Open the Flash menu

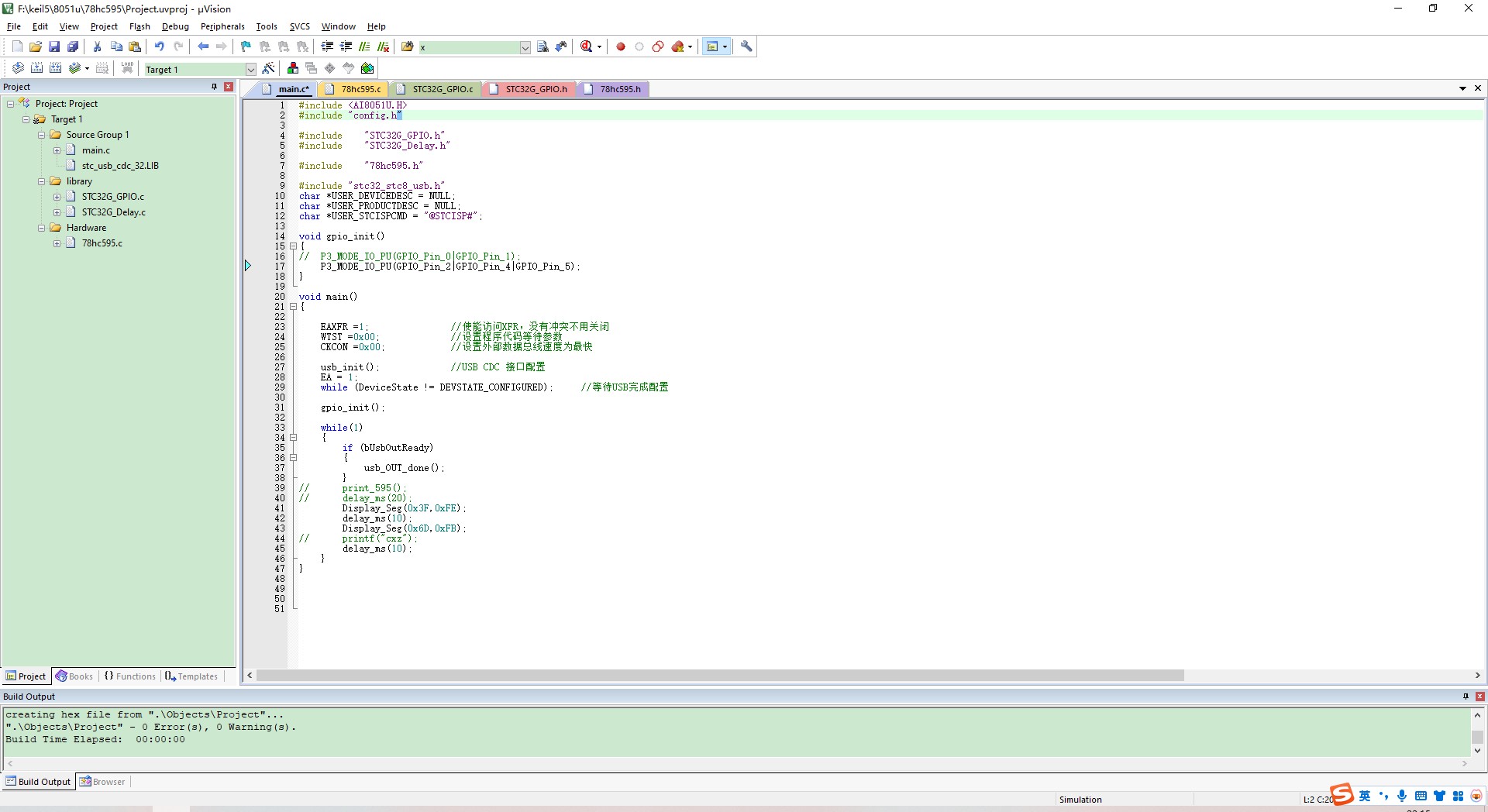coord(139,26)
